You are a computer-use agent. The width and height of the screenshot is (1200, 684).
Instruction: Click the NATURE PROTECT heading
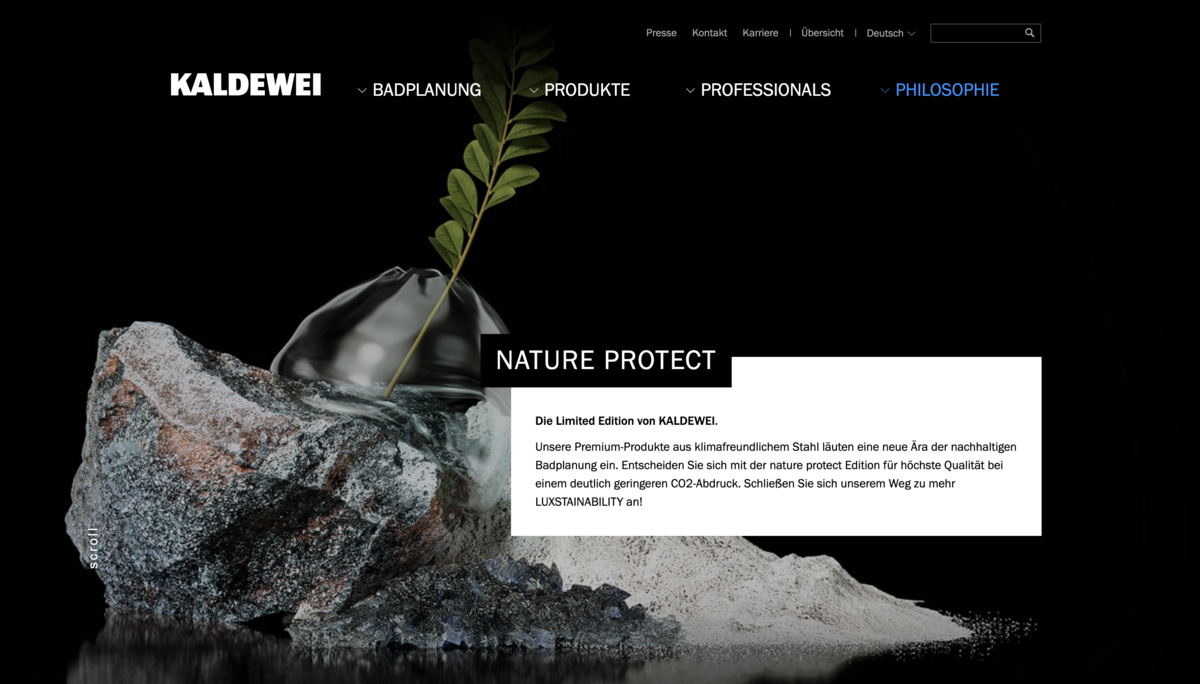coord(606,360)
